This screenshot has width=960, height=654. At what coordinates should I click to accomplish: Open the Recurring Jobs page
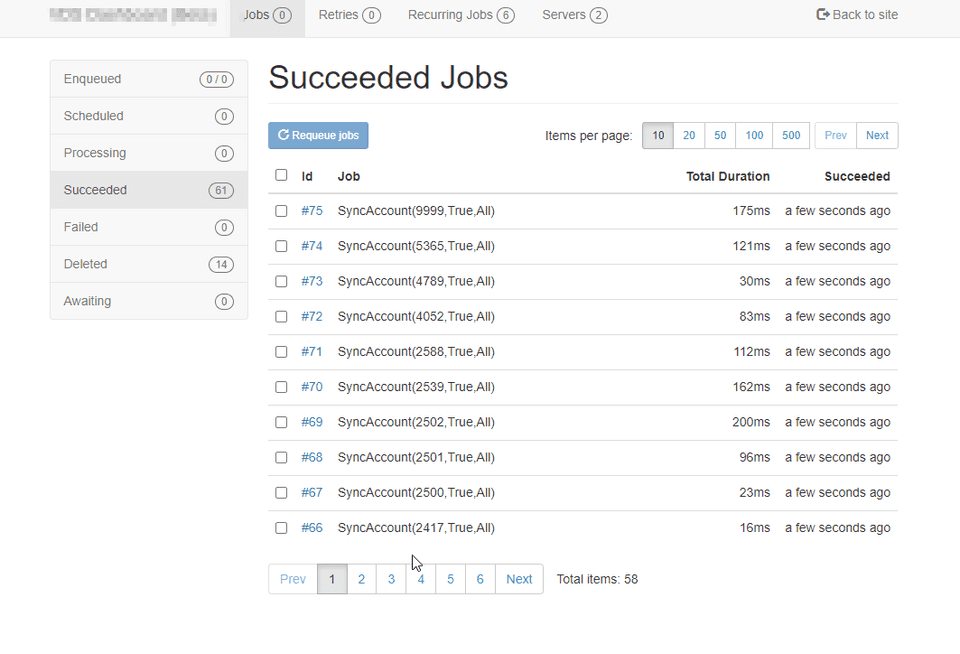click(x=461, y=15)
